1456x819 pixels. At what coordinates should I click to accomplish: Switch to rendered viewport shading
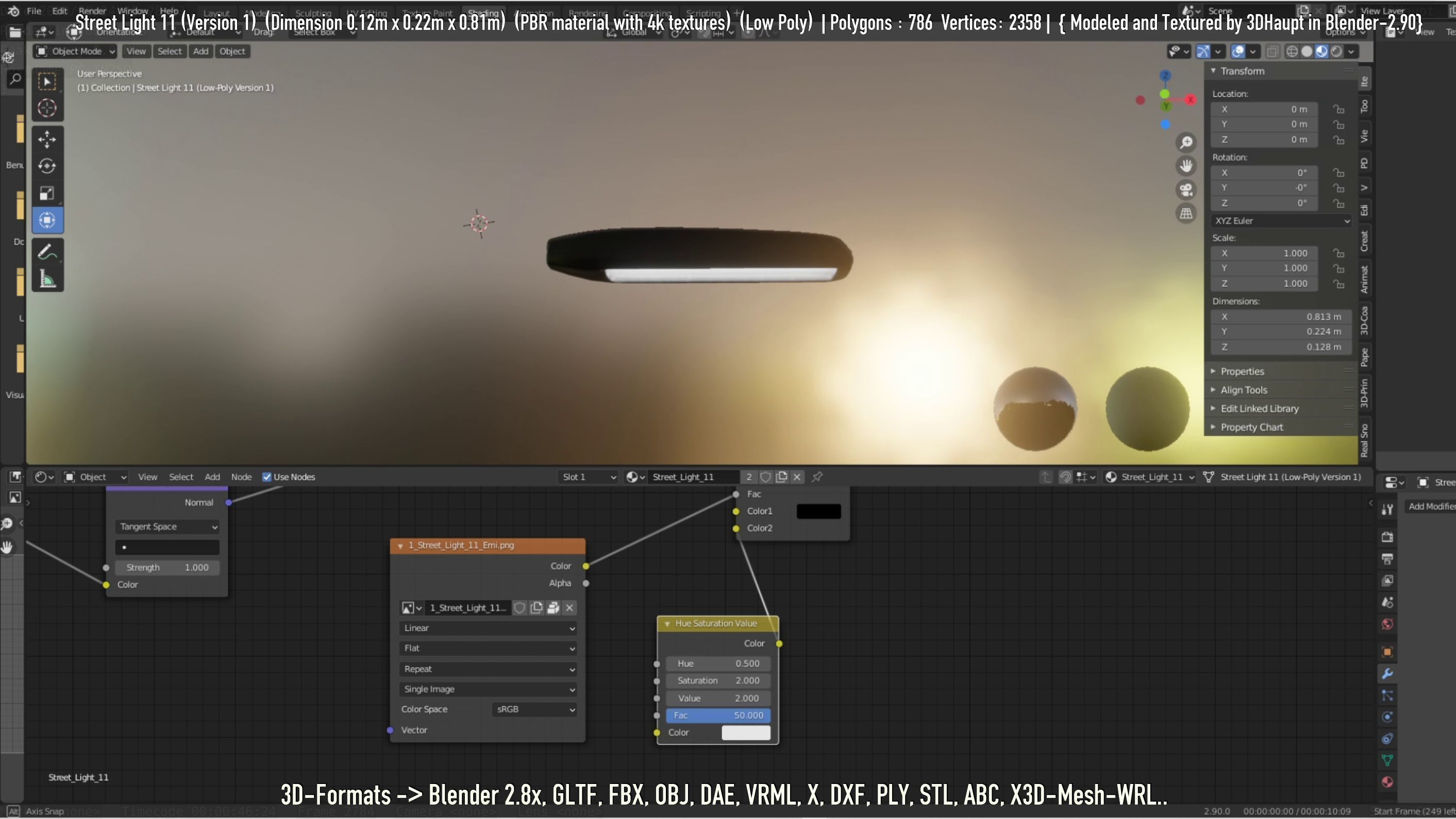coord(1336,52)
